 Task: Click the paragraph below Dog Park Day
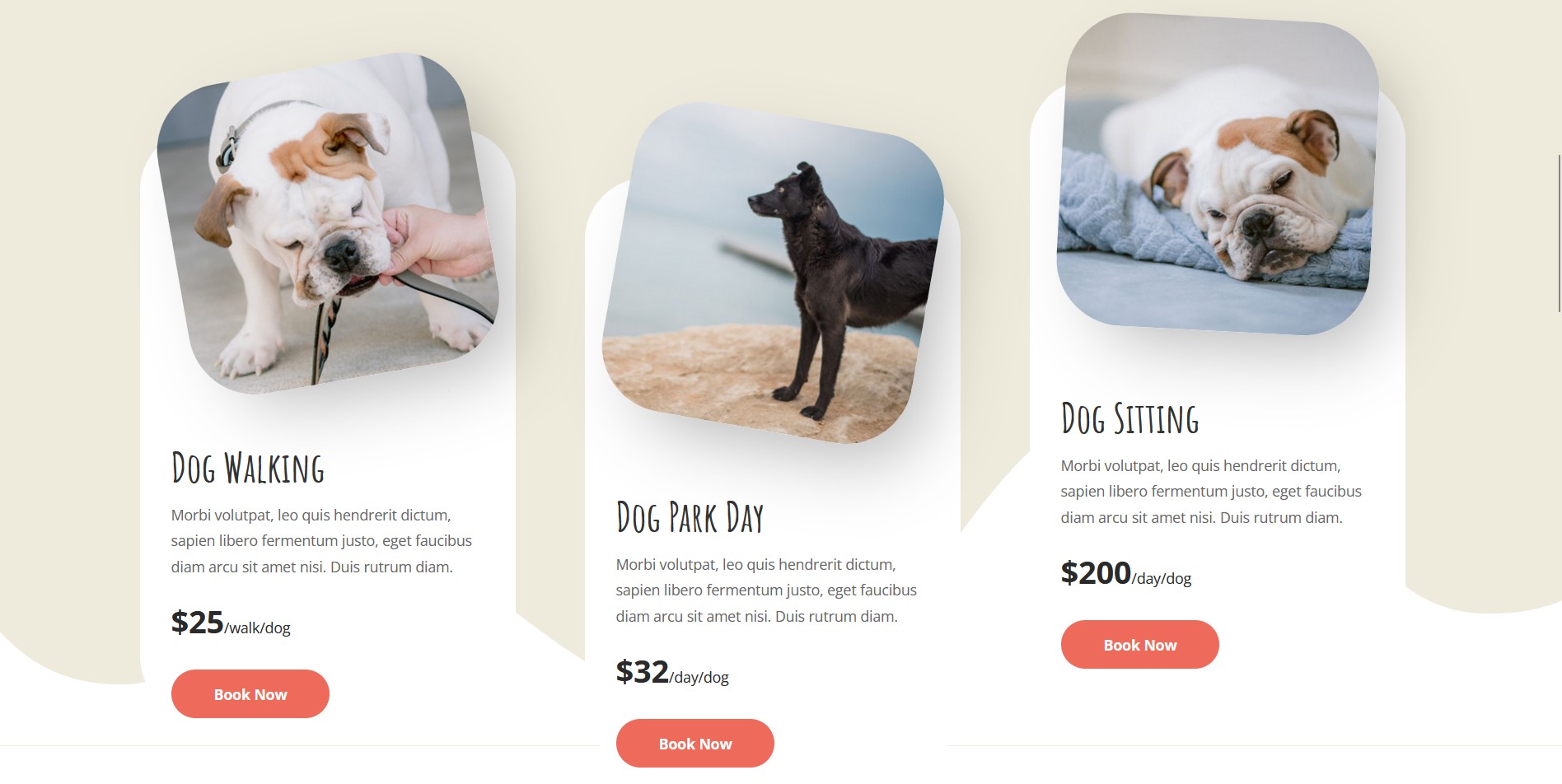(x=766, y=590)
